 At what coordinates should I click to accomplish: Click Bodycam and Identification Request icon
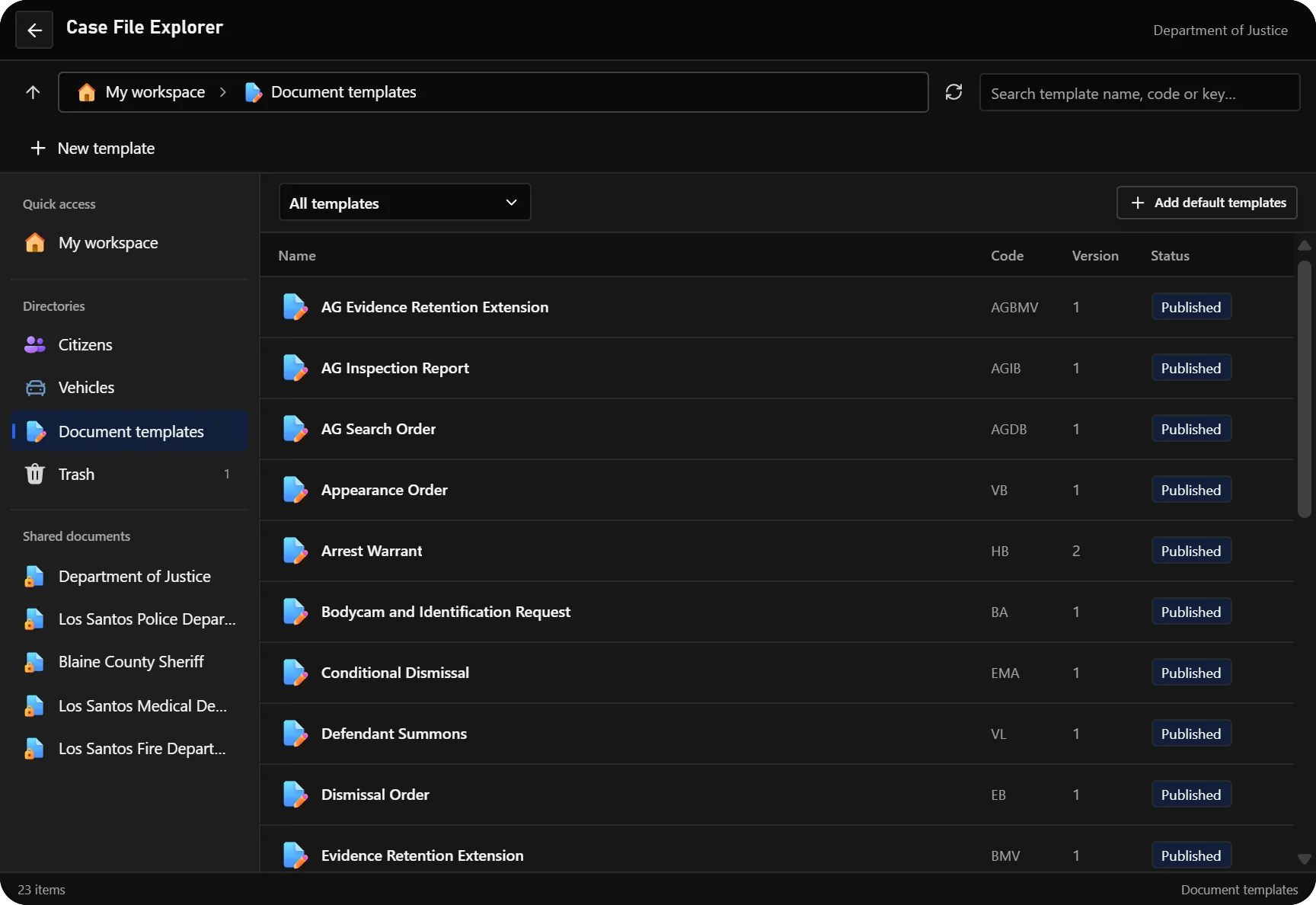tap(295, 612)
